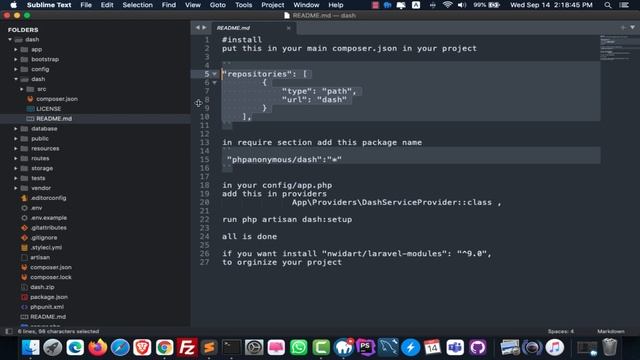Open Safari compass icon in dock
Image resolution: width=640 pixels, height=360 pixels.
coord(120,348)
